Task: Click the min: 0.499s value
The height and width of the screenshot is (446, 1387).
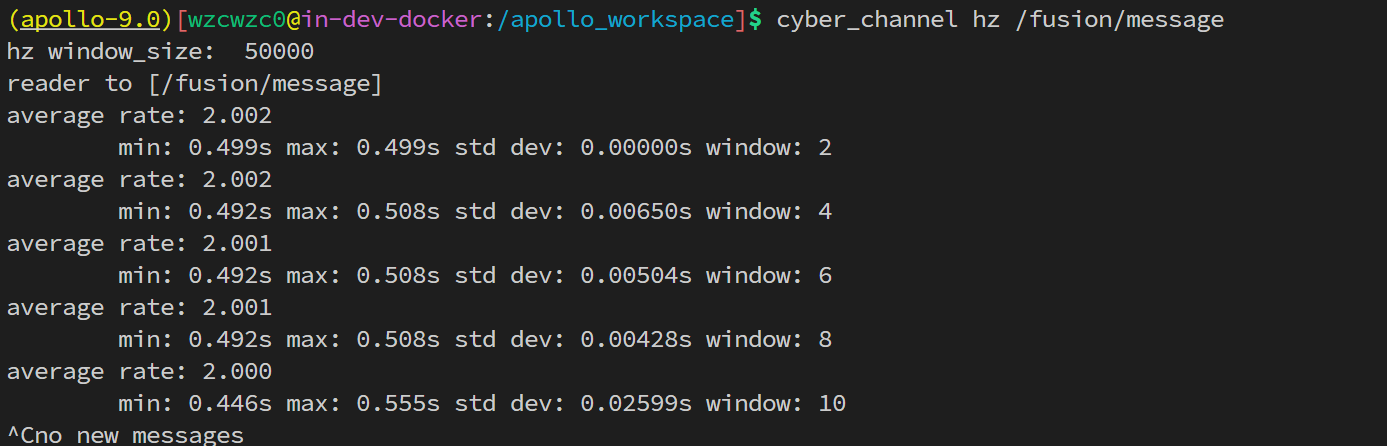Action: point(195,148)
